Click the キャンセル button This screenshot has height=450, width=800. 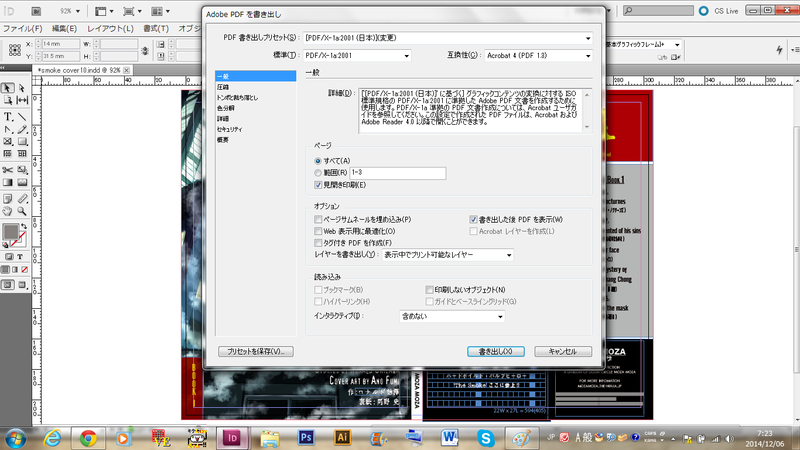tap(563, 351)
